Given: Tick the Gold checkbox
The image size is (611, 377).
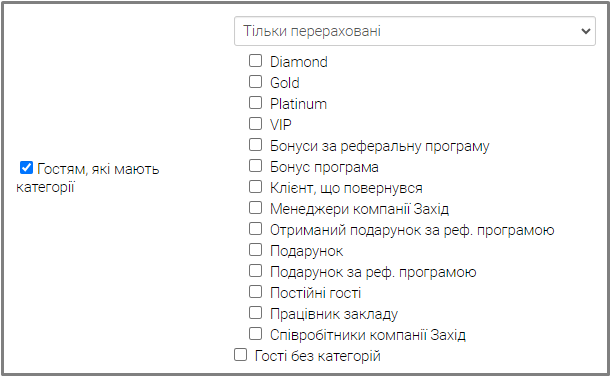Looking at the screenshot, I should (255, 82).
